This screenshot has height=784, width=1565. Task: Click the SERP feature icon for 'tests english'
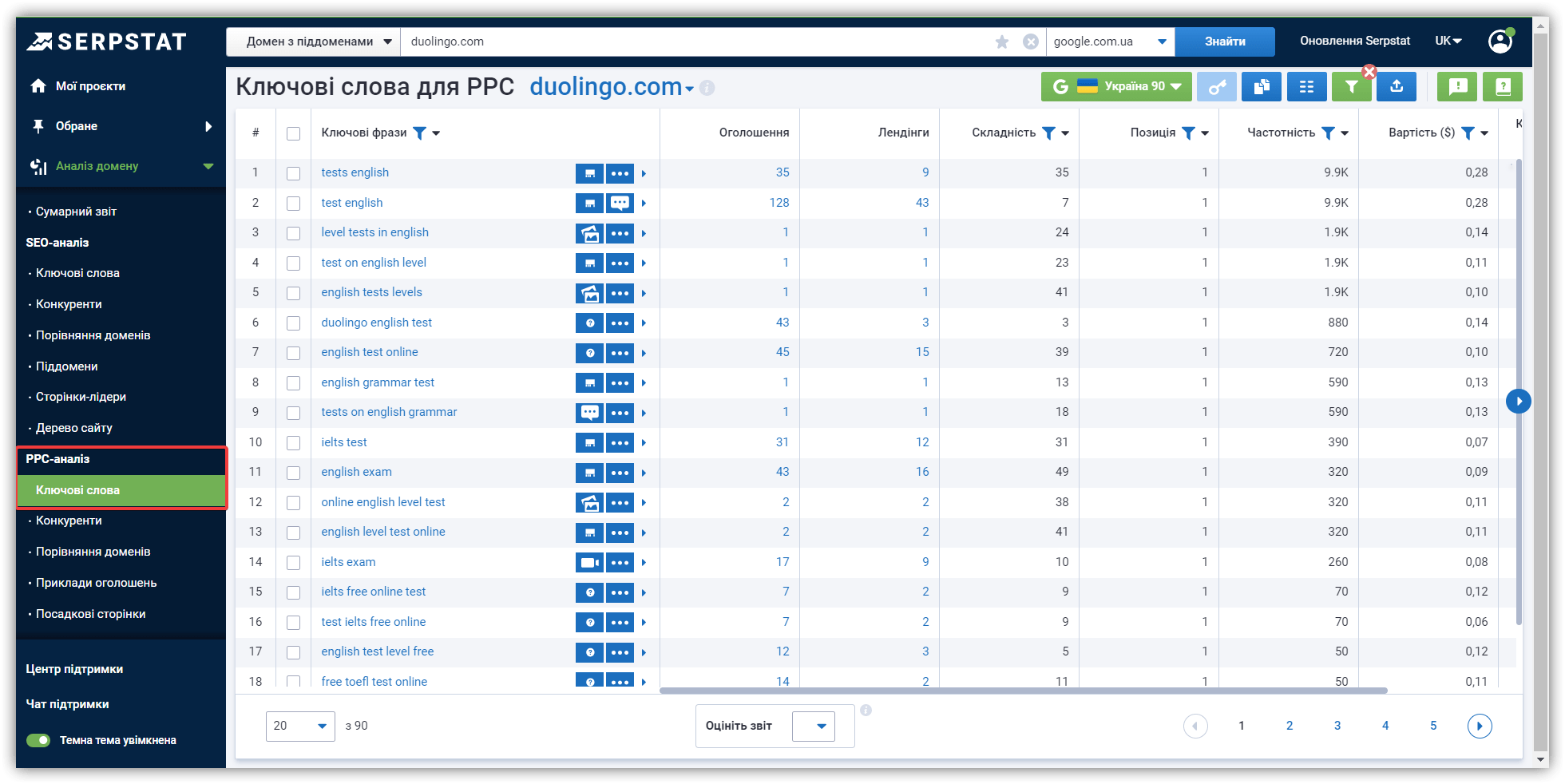coord(589,173)
